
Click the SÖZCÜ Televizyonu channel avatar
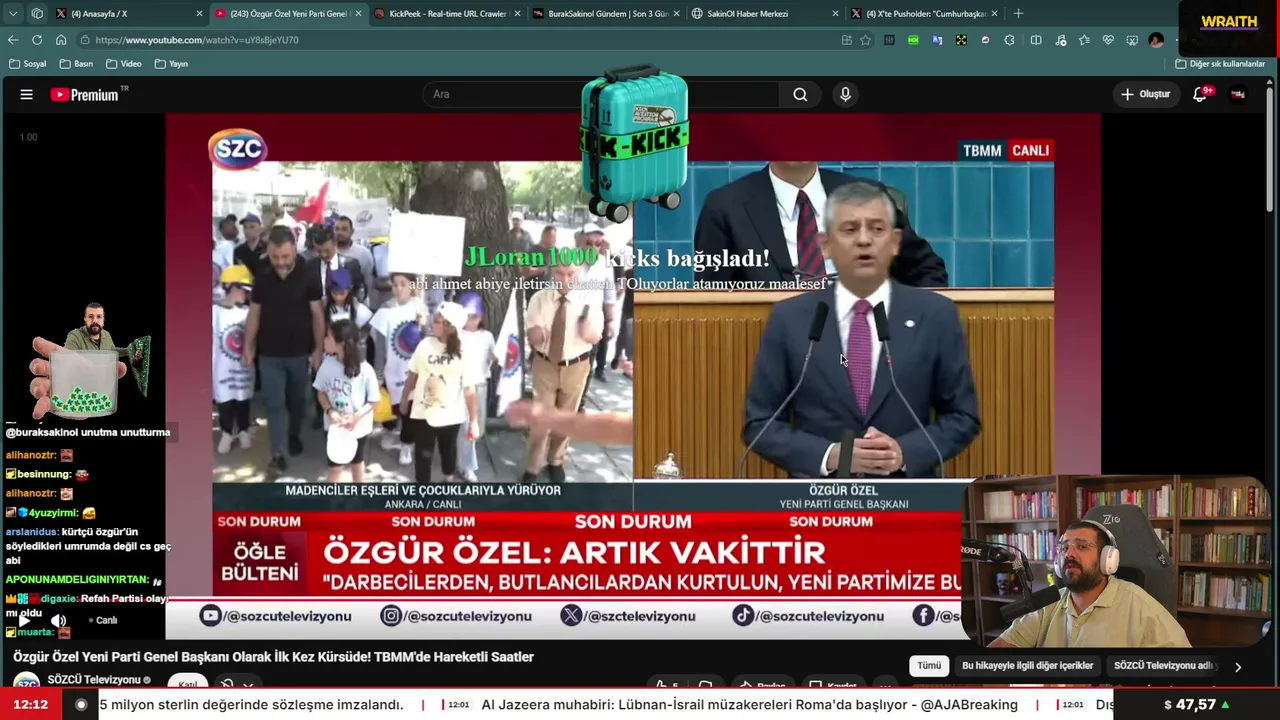click(26, 682)
